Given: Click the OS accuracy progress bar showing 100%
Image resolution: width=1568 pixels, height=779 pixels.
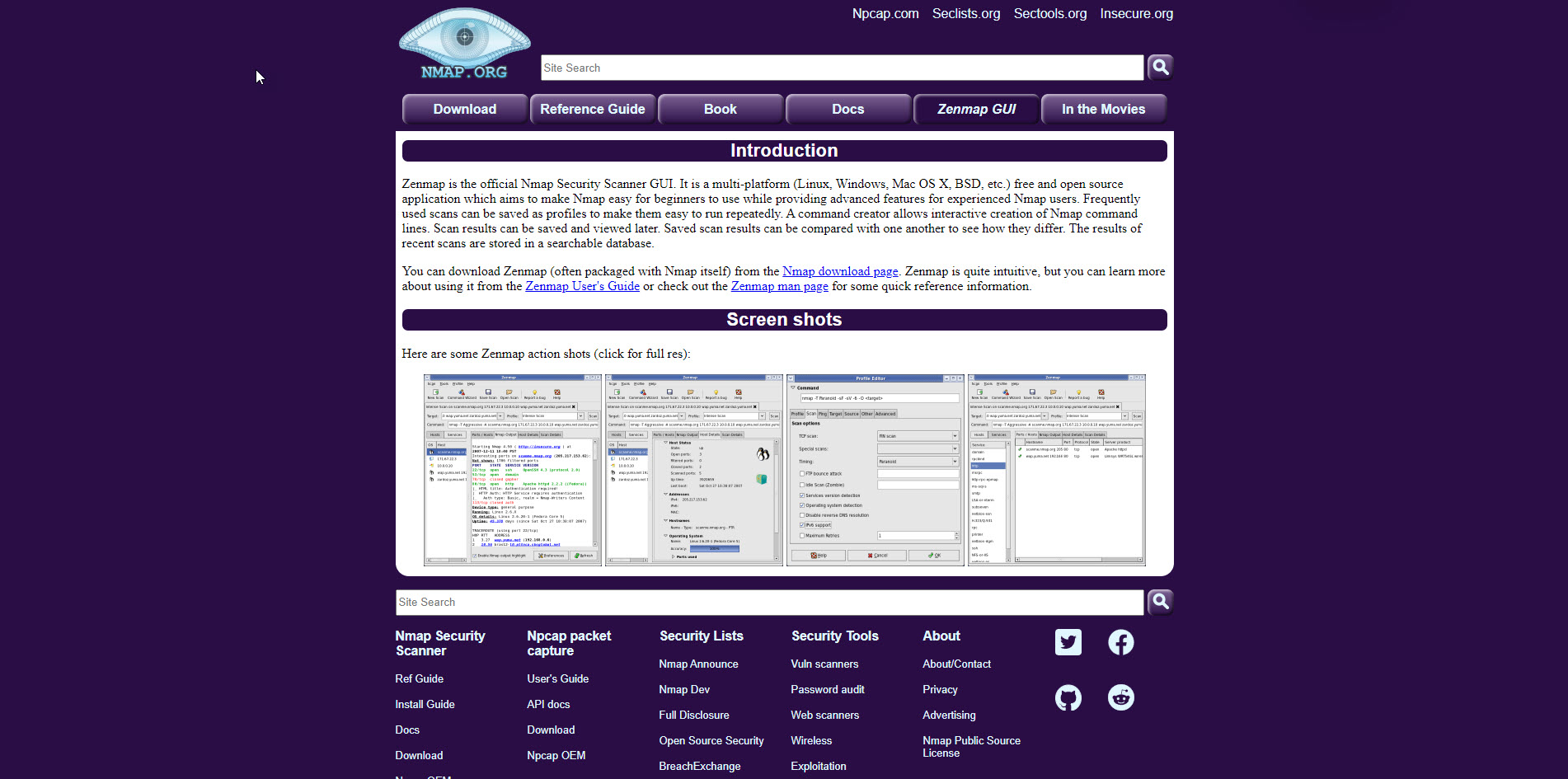Looking at the screenshot, I should pos(715,548).
